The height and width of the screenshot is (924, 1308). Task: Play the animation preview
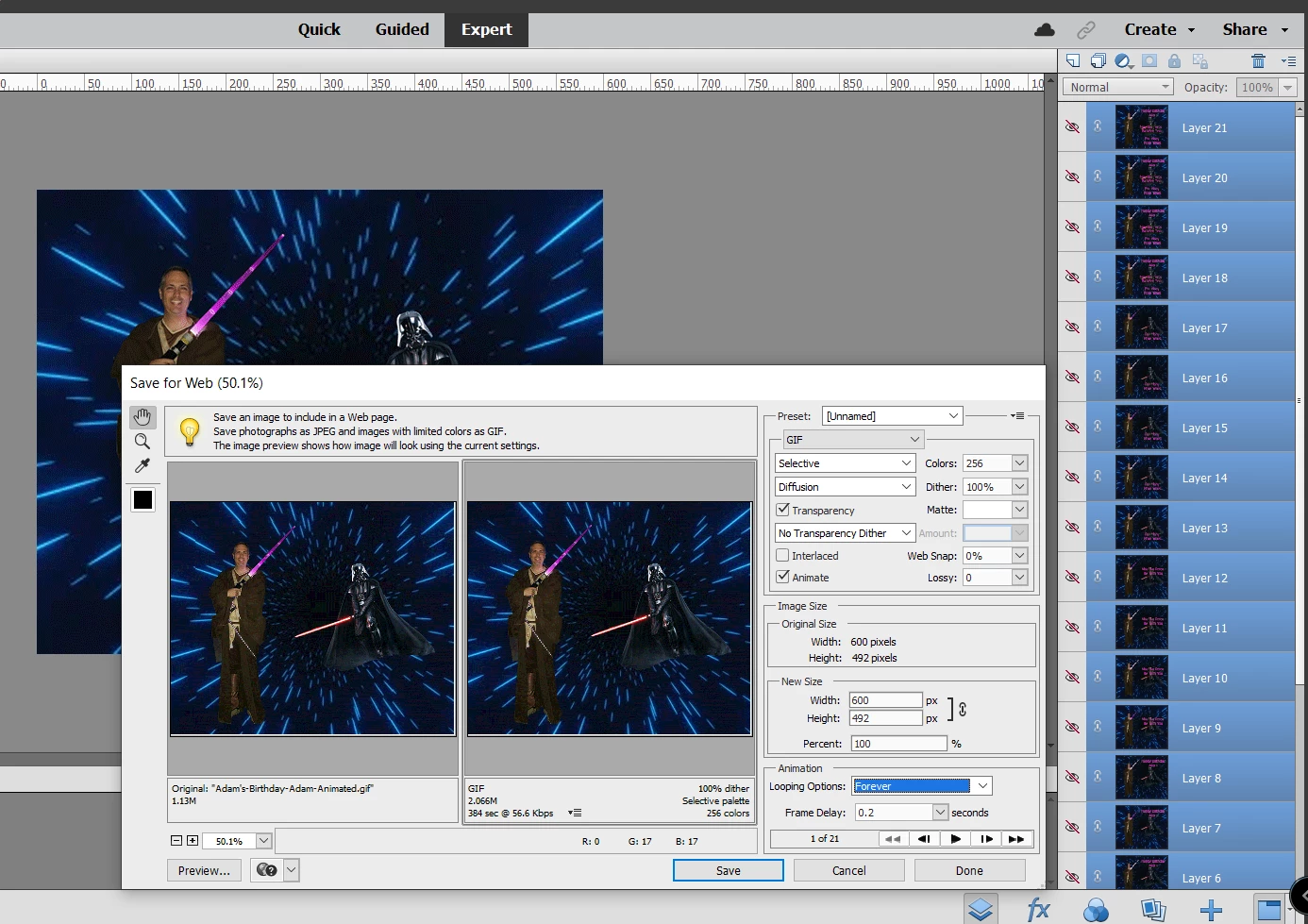pyautogui.click(x=956, y=838)
